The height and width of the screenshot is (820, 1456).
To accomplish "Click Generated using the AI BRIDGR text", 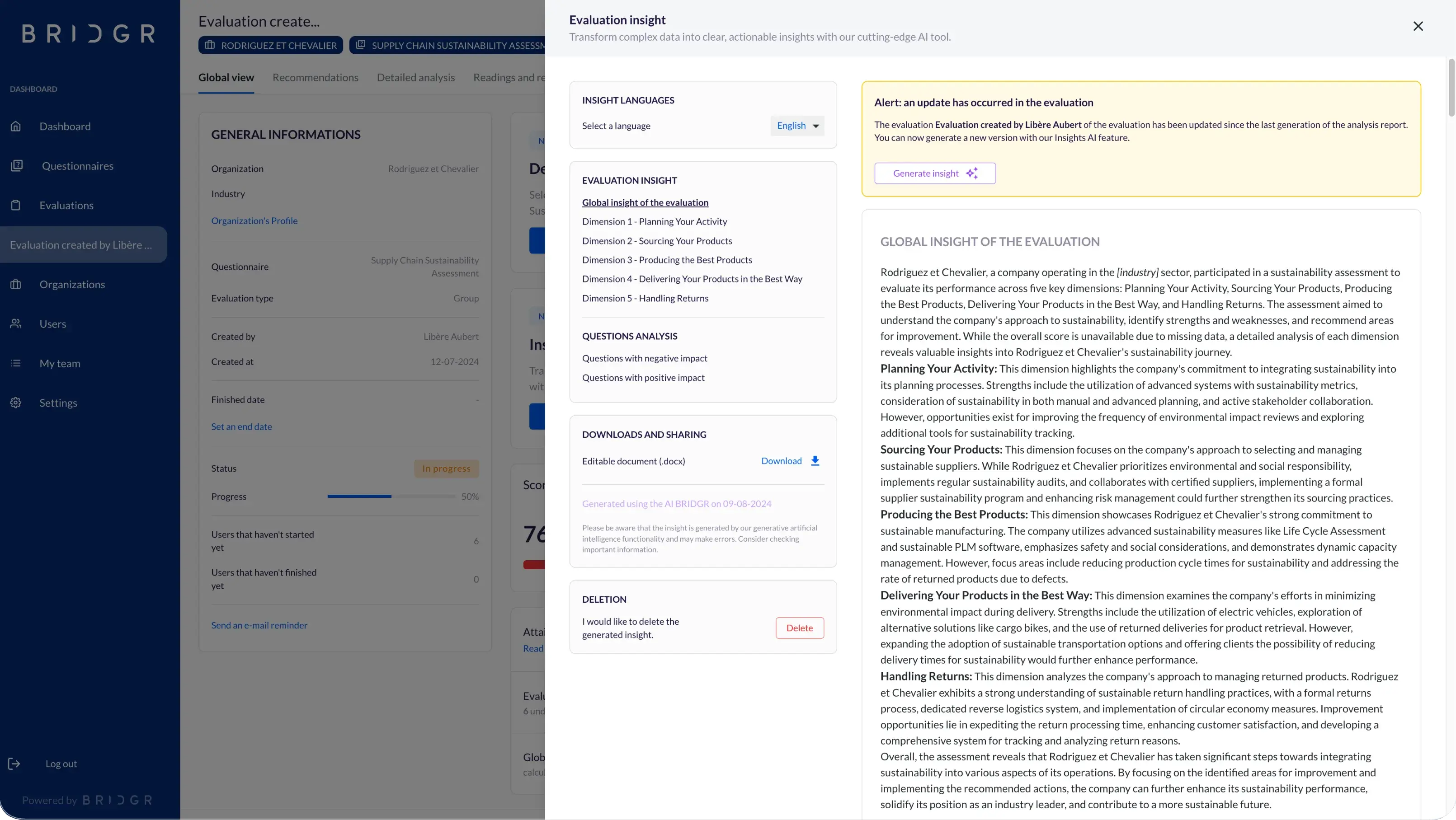I will 677,504.
